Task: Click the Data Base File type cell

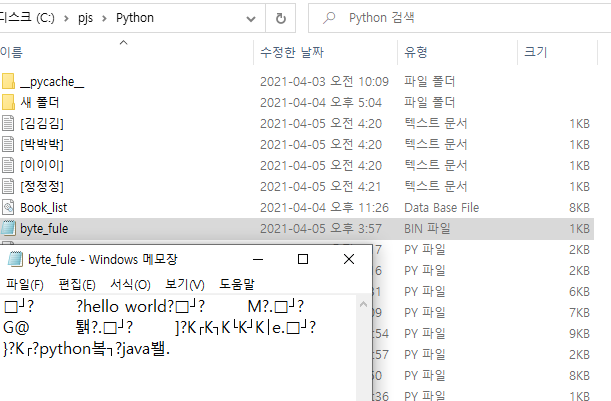Action: pos(441,208)
